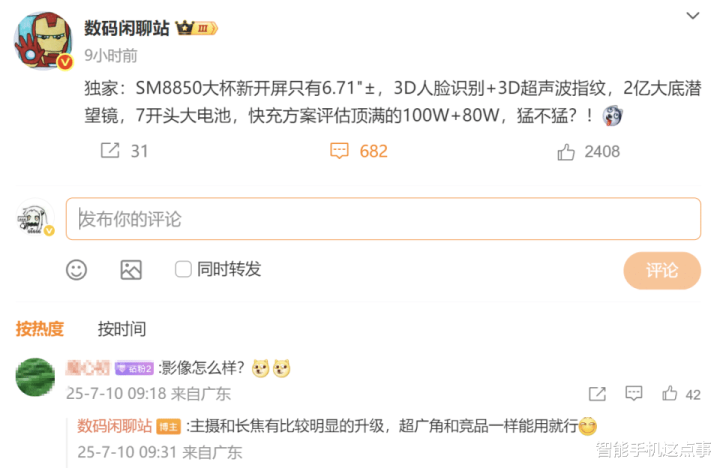
Task: Submit with the orange 评论 button
Action: pyautogui.click(x=662, y=271)
